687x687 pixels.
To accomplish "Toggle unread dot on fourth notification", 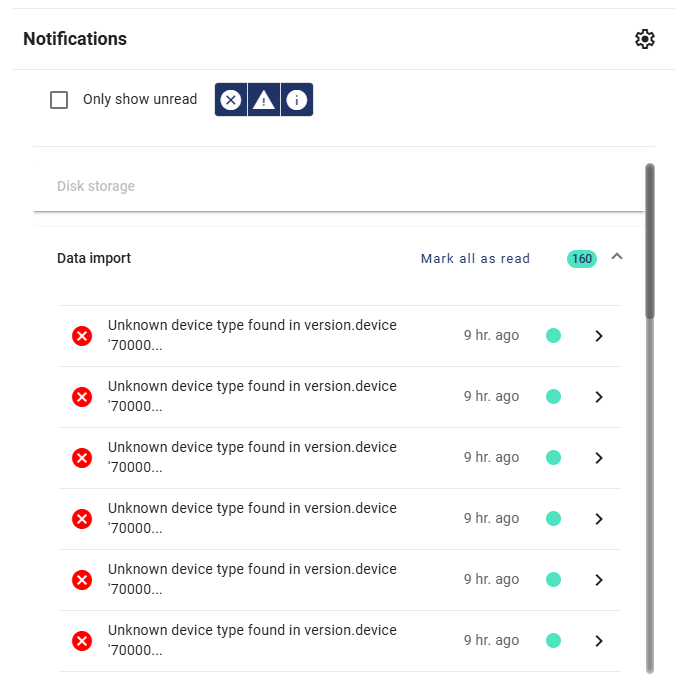I will click(x=553, y=519).
